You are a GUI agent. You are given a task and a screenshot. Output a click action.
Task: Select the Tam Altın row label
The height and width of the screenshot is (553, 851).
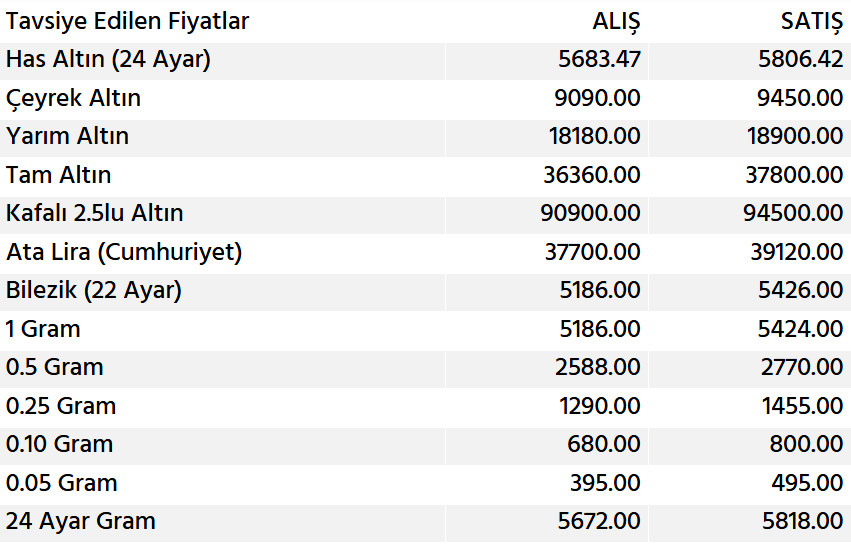tap(58, 175)
